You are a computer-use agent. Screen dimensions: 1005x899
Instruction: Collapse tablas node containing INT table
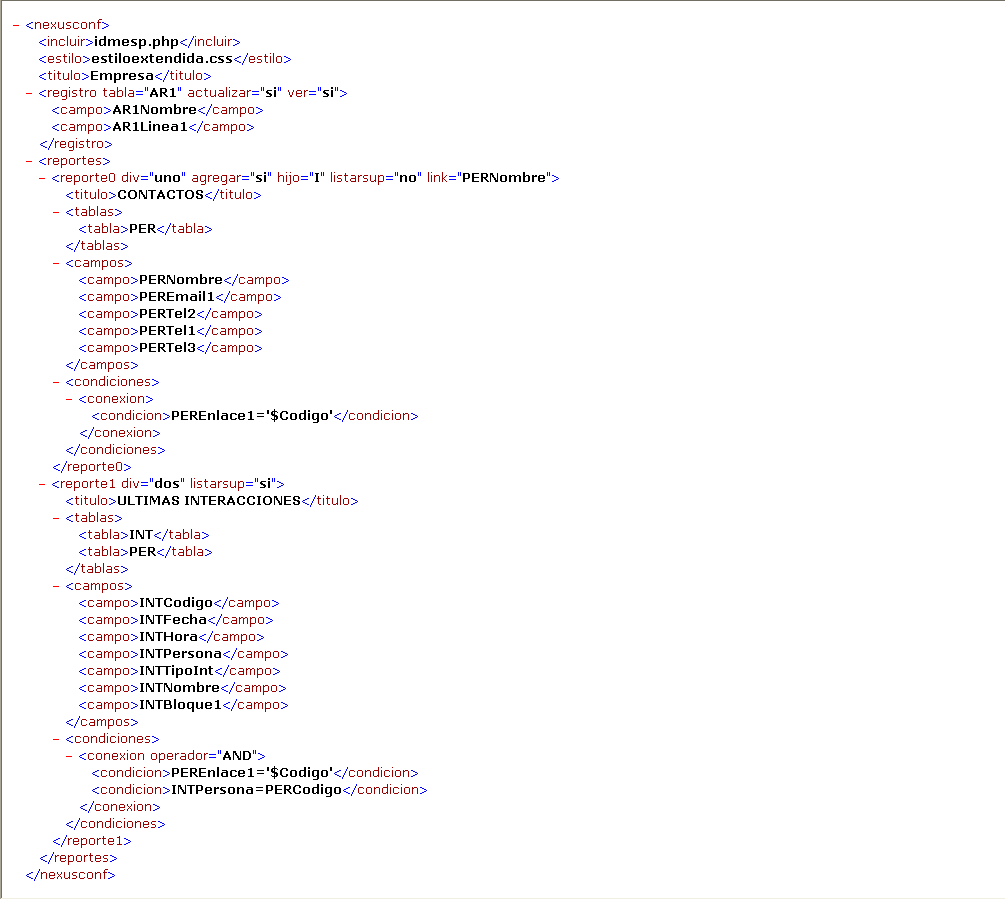pos(55,517)
